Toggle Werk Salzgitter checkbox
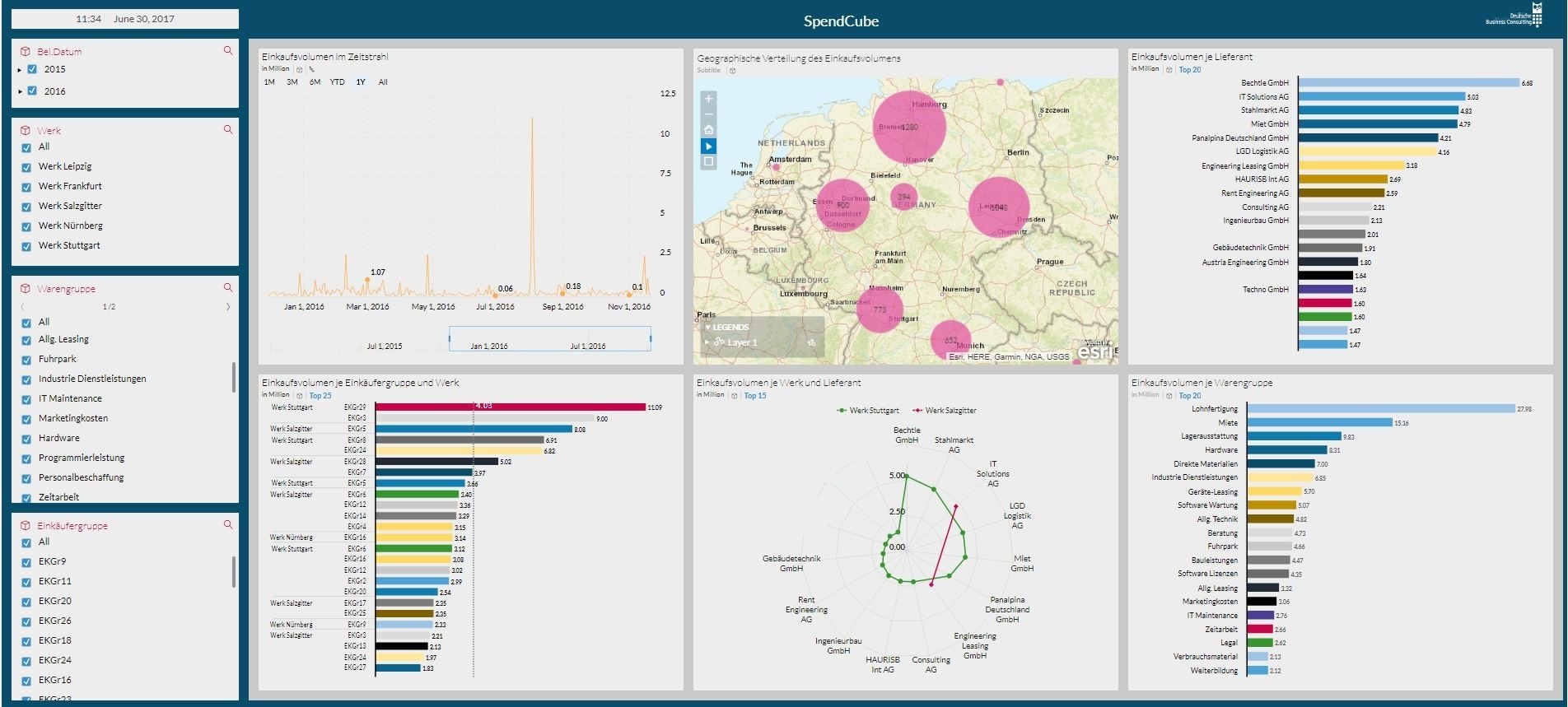Viewport: 1568px width, 707px height. coord(26,207)
